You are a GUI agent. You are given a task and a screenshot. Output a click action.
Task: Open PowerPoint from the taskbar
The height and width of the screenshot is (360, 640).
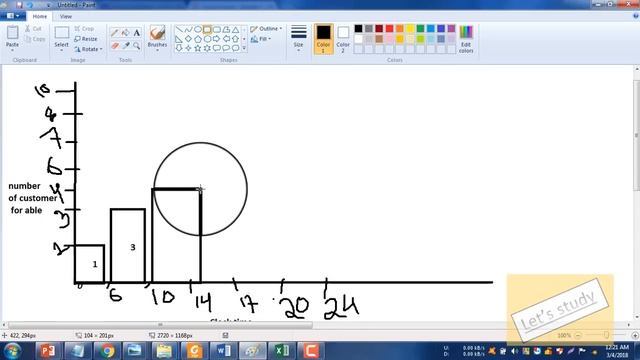(48, 351)
